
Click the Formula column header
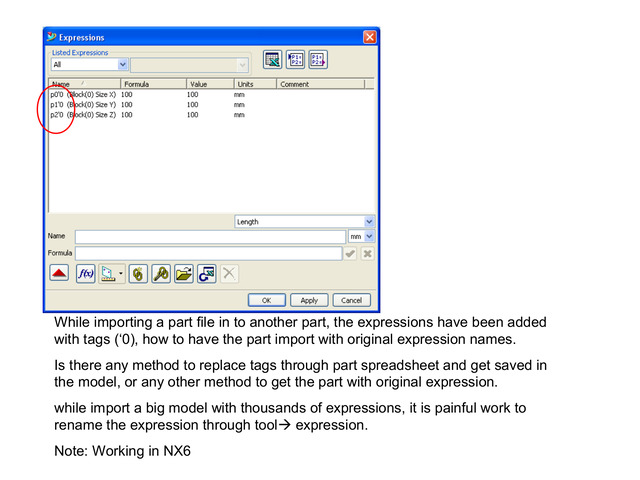(x=153, y=84)
